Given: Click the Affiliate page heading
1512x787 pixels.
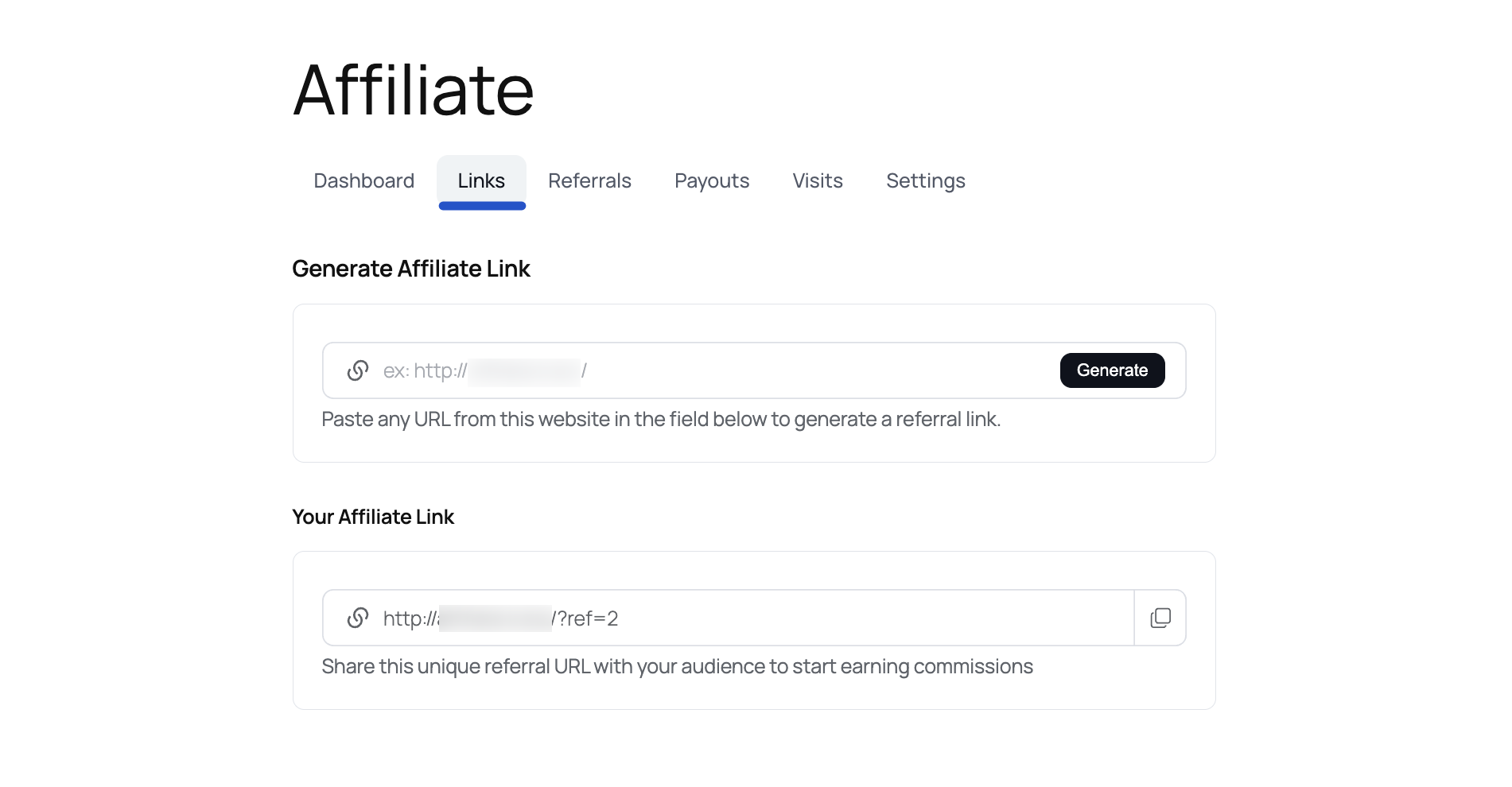Looking at the screenshot, I should pos(413,89).
